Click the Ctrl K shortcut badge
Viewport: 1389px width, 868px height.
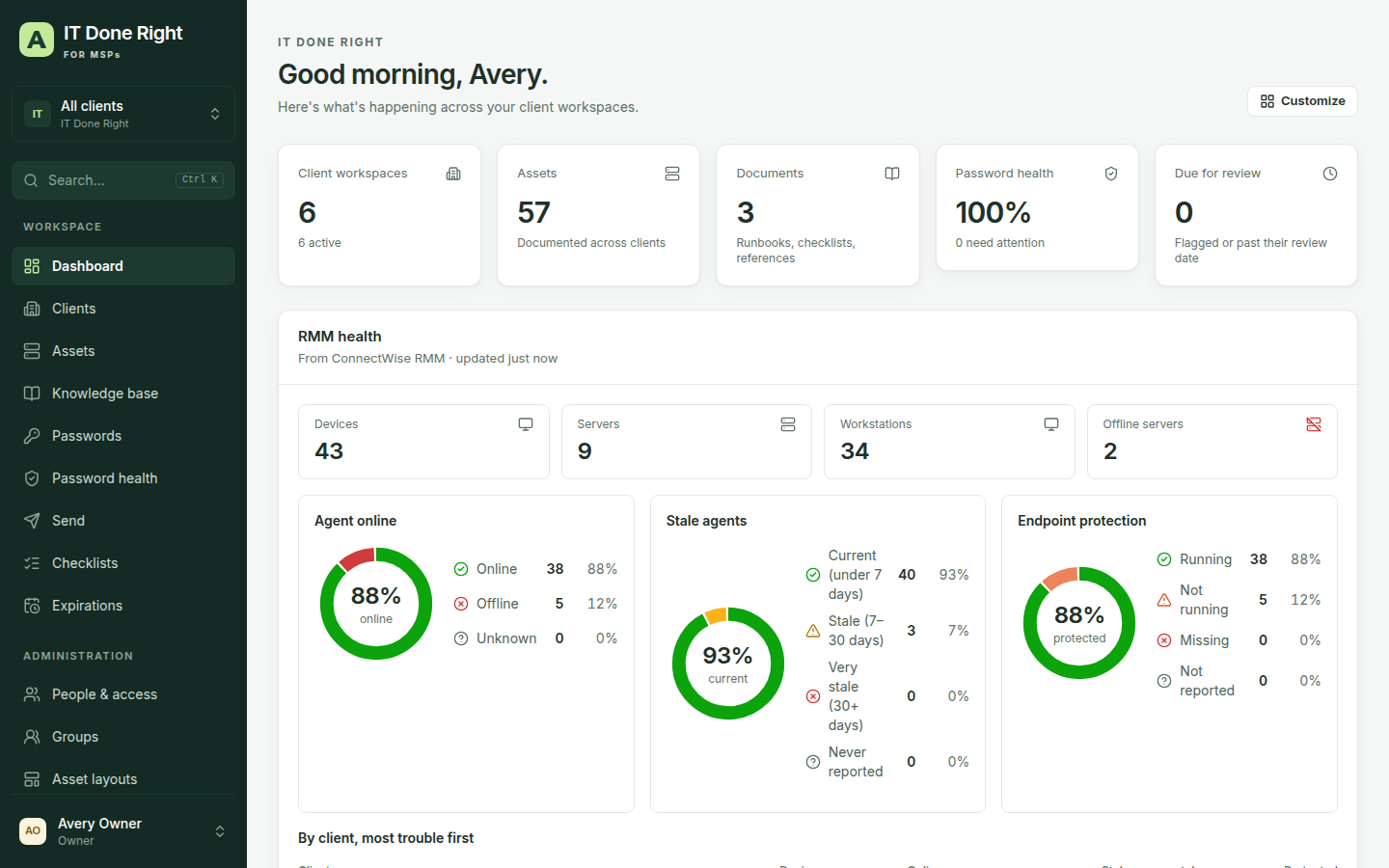(201, 179)
